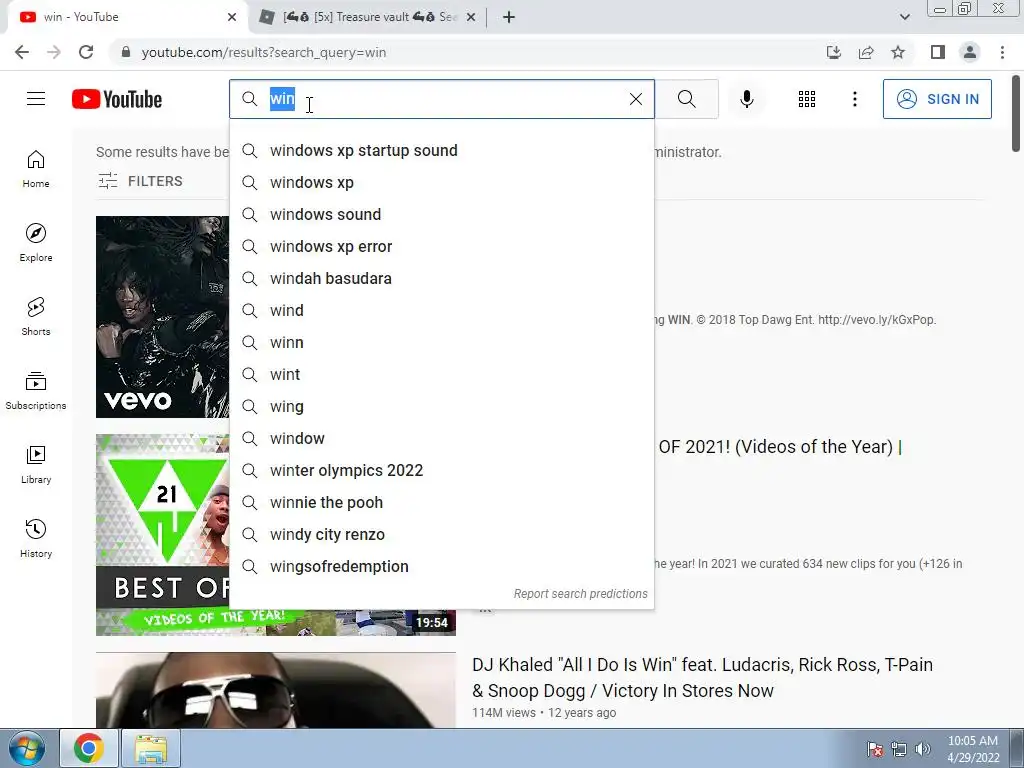Click the address bar URL
The width and height of the screenshot is (1024, 768).
click(x=264, y=52)
